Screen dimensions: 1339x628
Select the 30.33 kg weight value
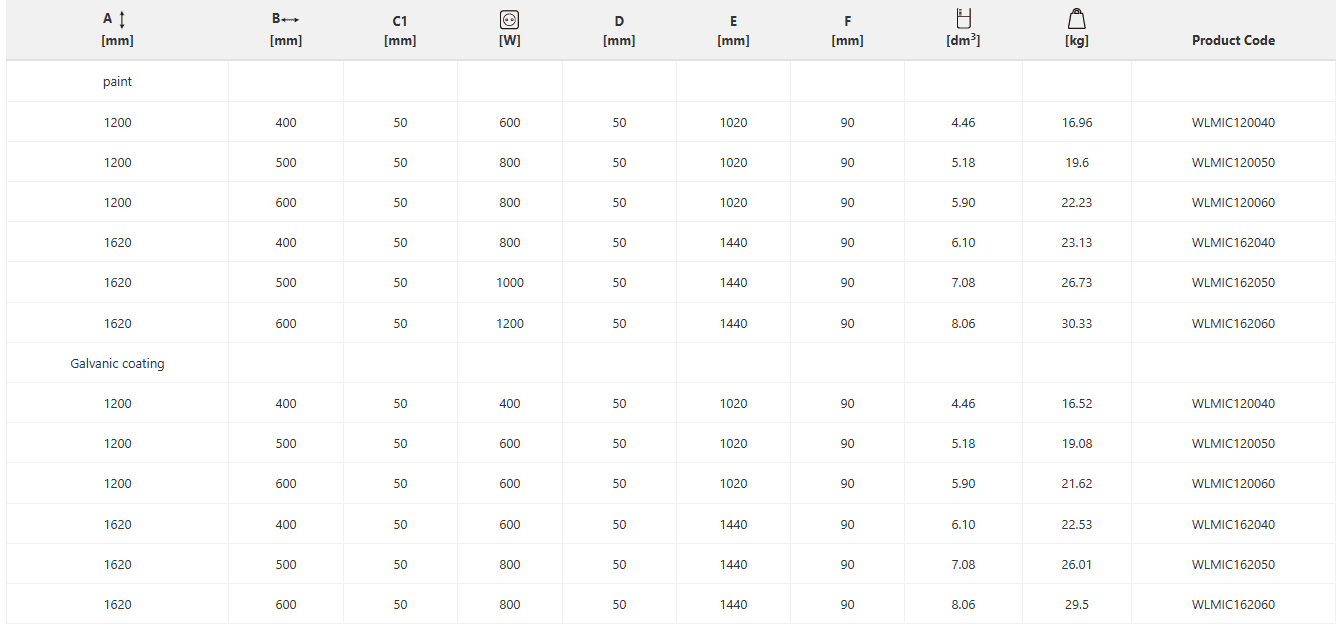[x=1077, y=324]
